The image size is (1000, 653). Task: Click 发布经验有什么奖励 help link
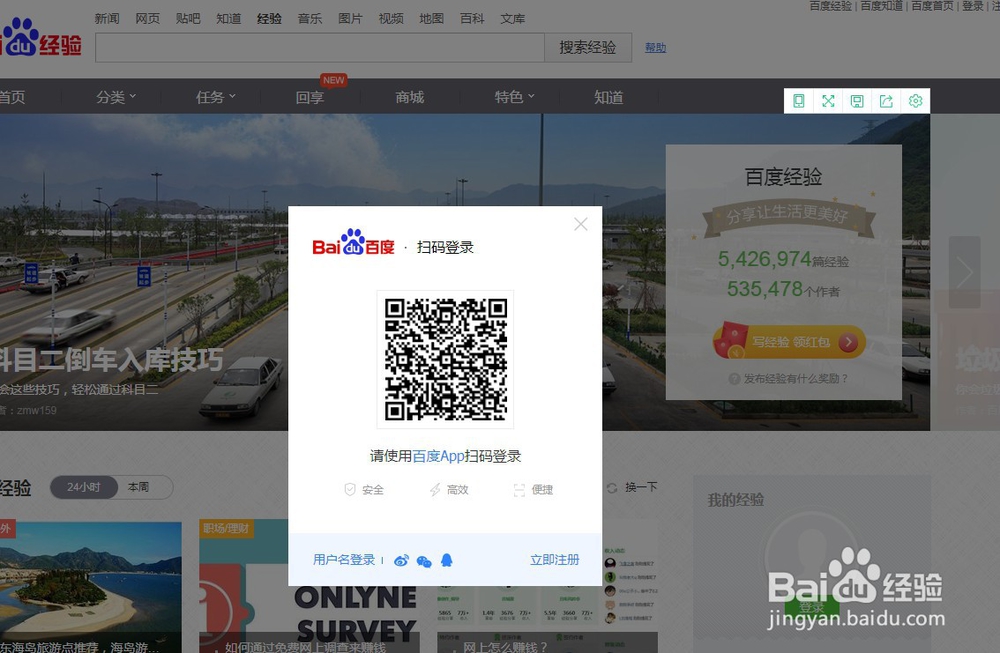(x=788, y=379)
